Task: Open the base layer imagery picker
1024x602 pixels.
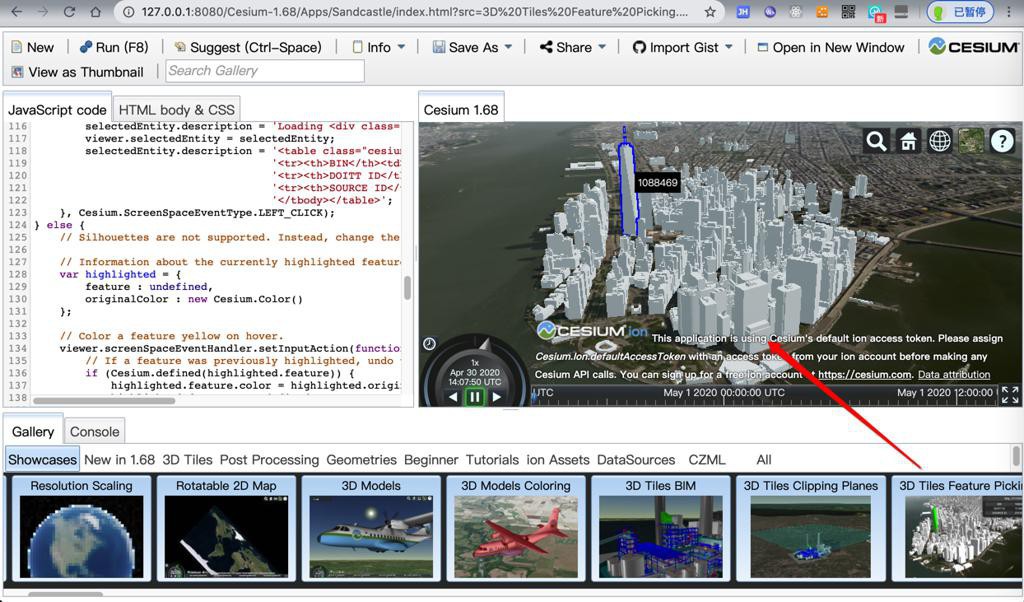Action: [971, 141]
